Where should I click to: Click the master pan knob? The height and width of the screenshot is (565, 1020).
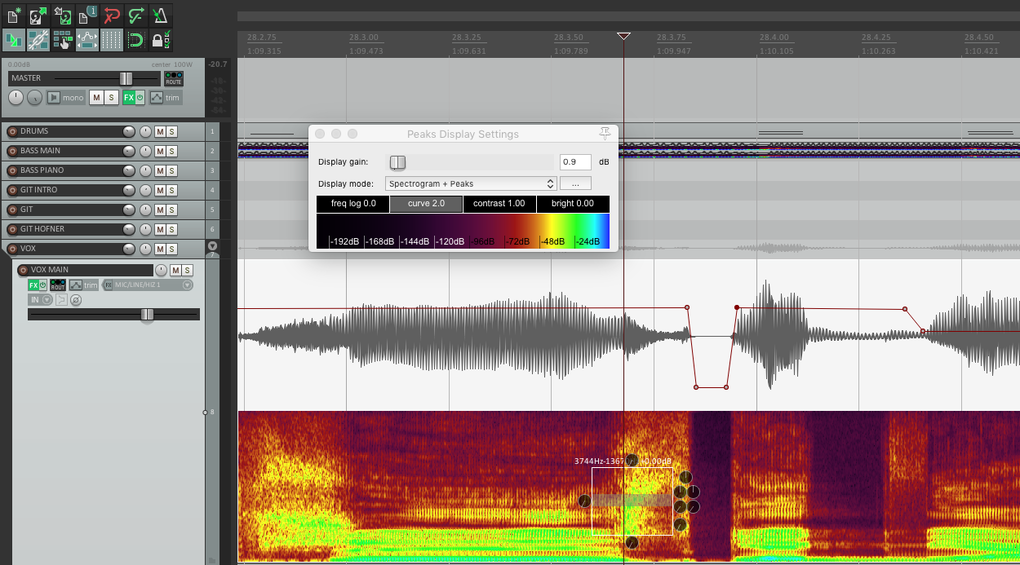(x=16, y=98)
